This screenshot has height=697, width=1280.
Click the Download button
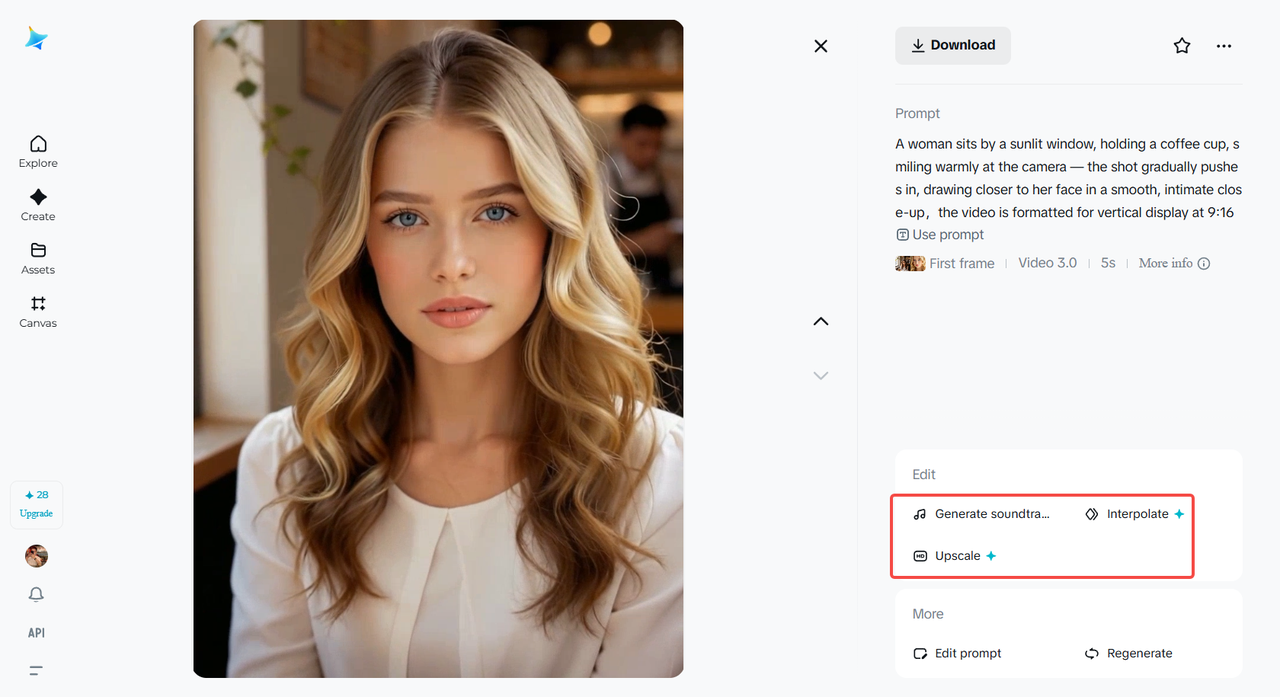click(x=952, y=45)
